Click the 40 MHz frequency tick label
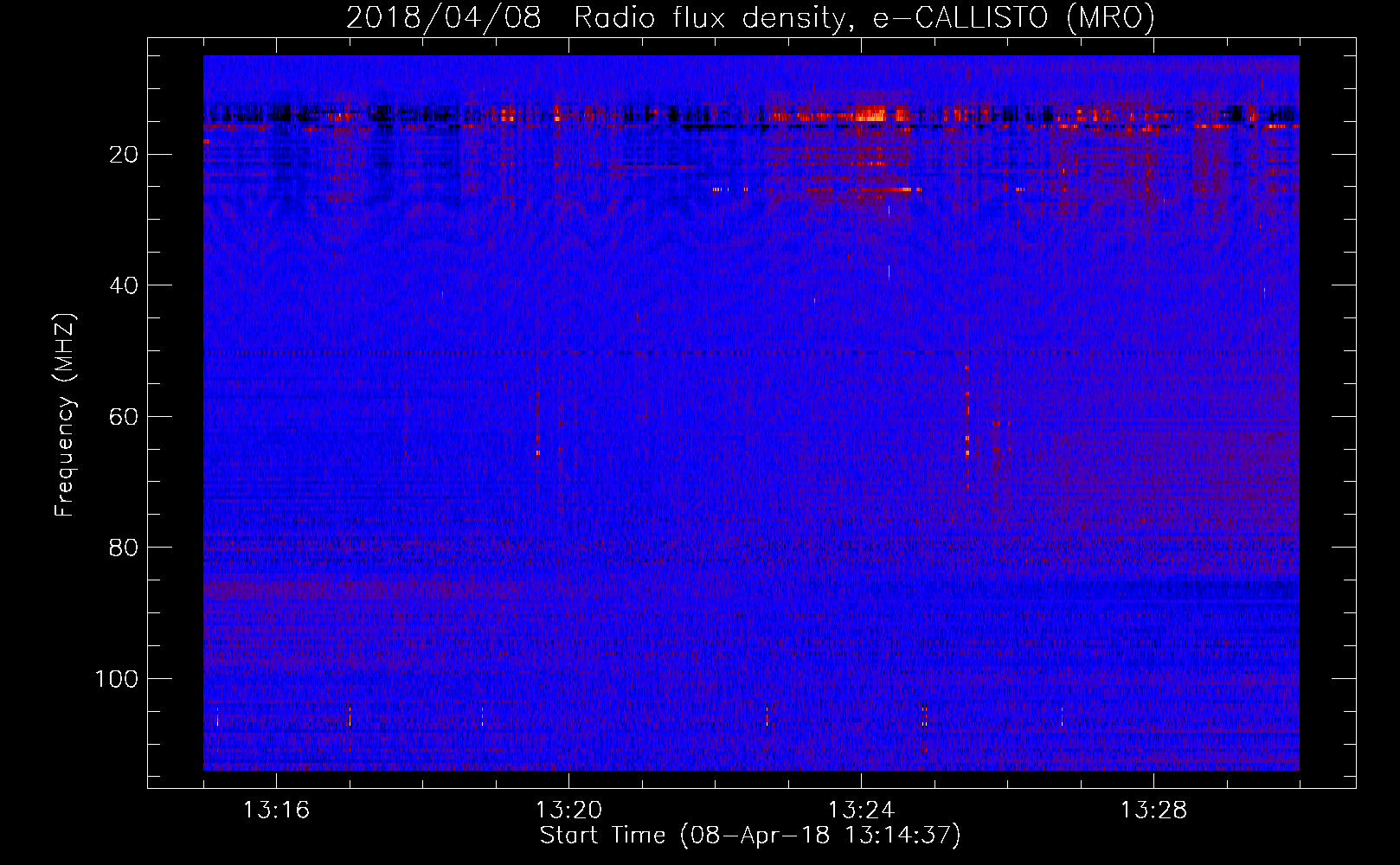The width and height of the screenshot is (1400, 865). [124, 285]
